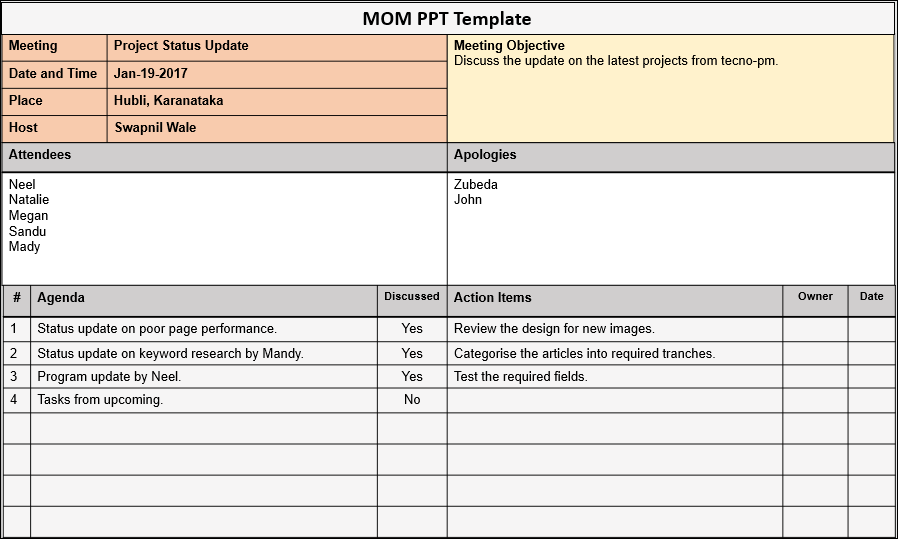Viewport: 898px width, 539px height.
Task: Select the Owner column header
Action: pos(815,297)
